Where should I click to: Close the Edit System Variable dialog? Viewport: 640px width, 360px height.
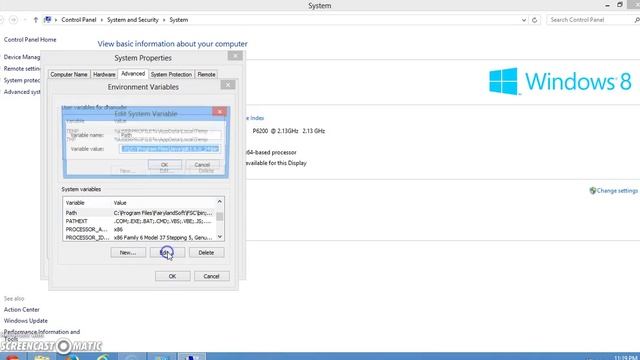(x=220, y=111)
